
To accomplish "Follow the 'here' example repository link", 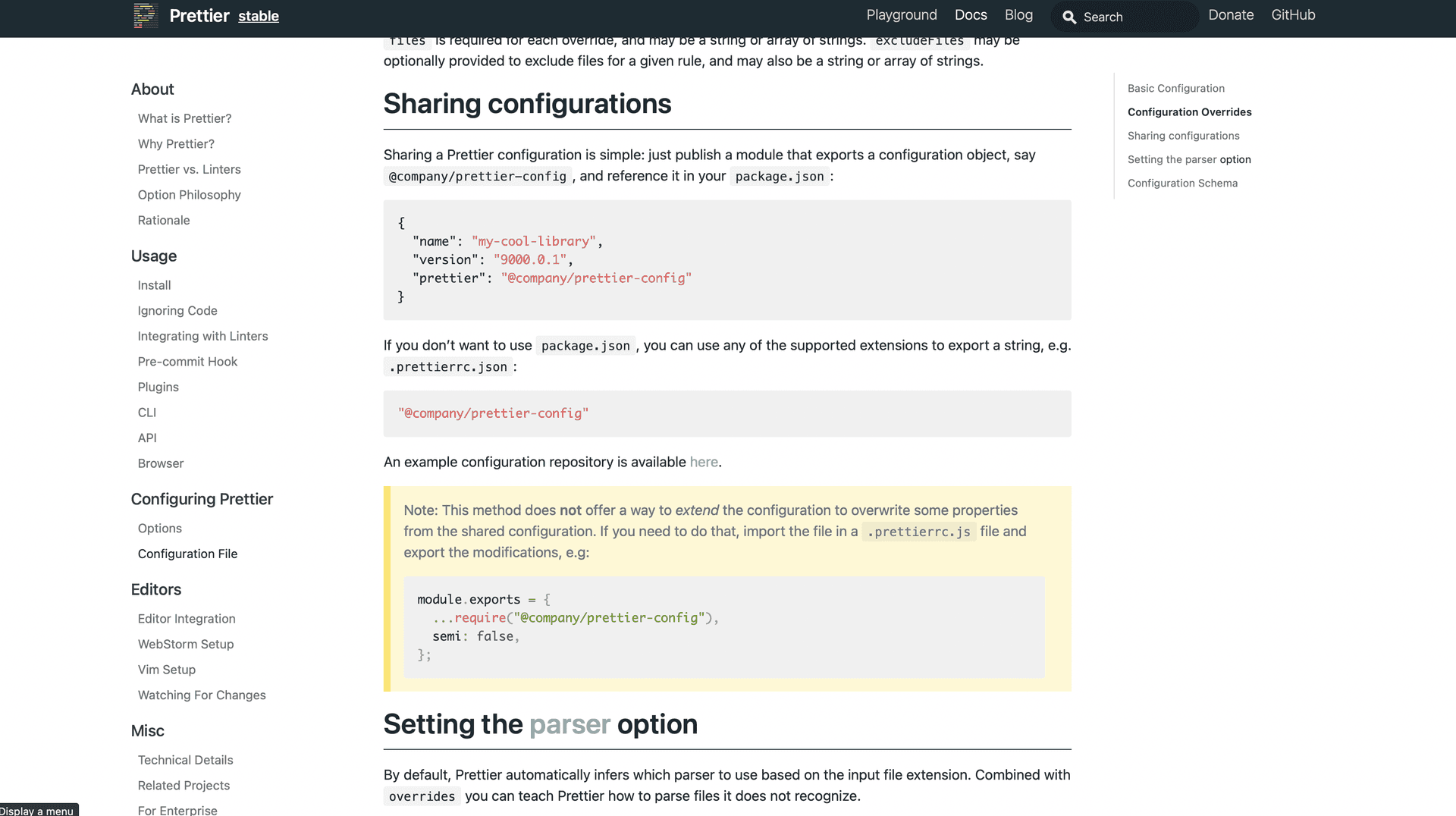I will [704, 462].
